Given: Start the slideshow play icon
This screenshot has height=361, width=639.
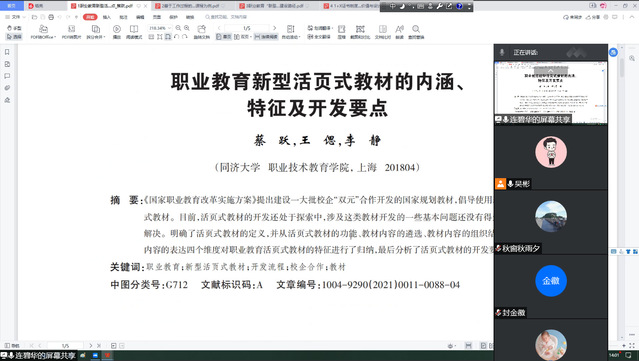Looking at the screenshot, I should [117, 29].
